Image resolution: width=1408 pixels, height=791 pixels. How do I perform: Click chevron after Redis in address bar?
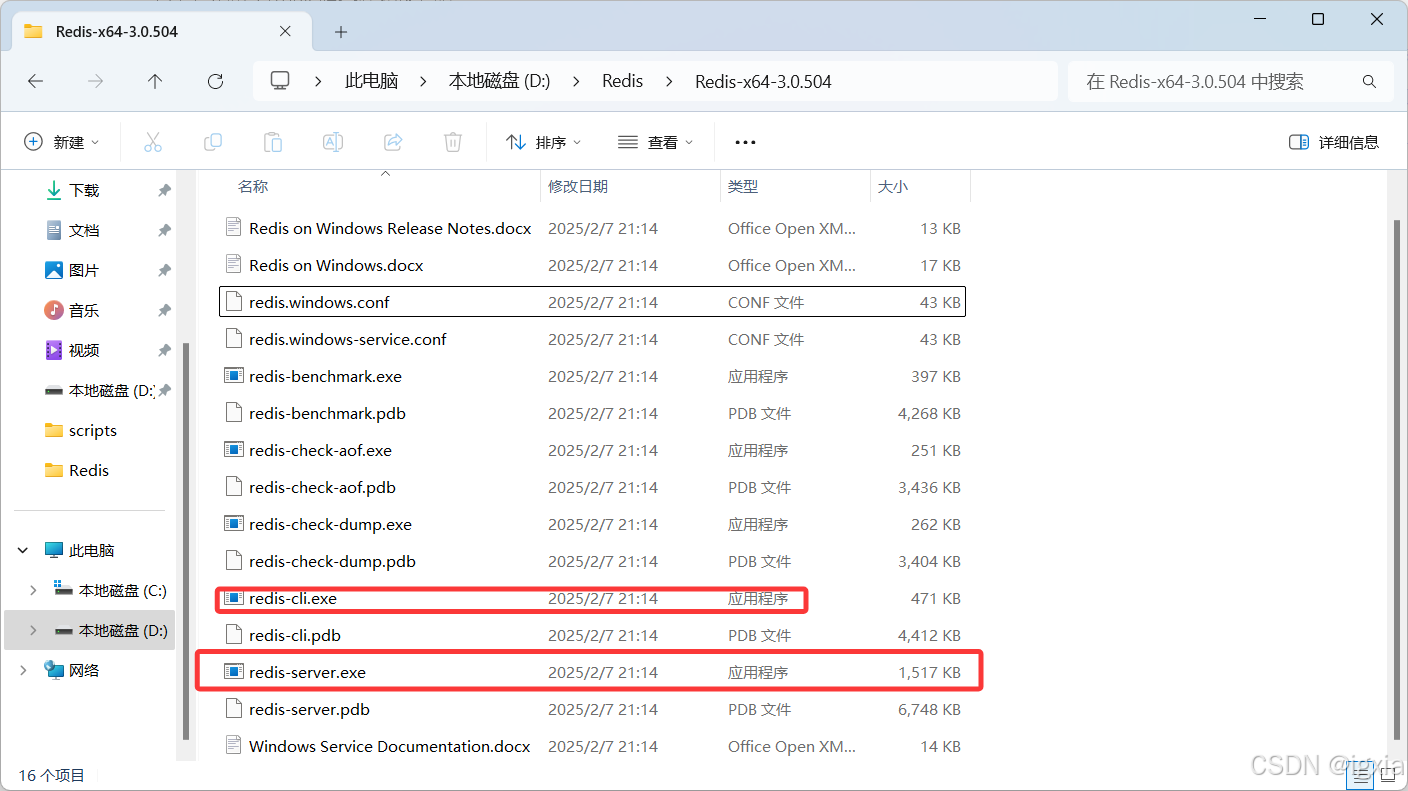669,82
